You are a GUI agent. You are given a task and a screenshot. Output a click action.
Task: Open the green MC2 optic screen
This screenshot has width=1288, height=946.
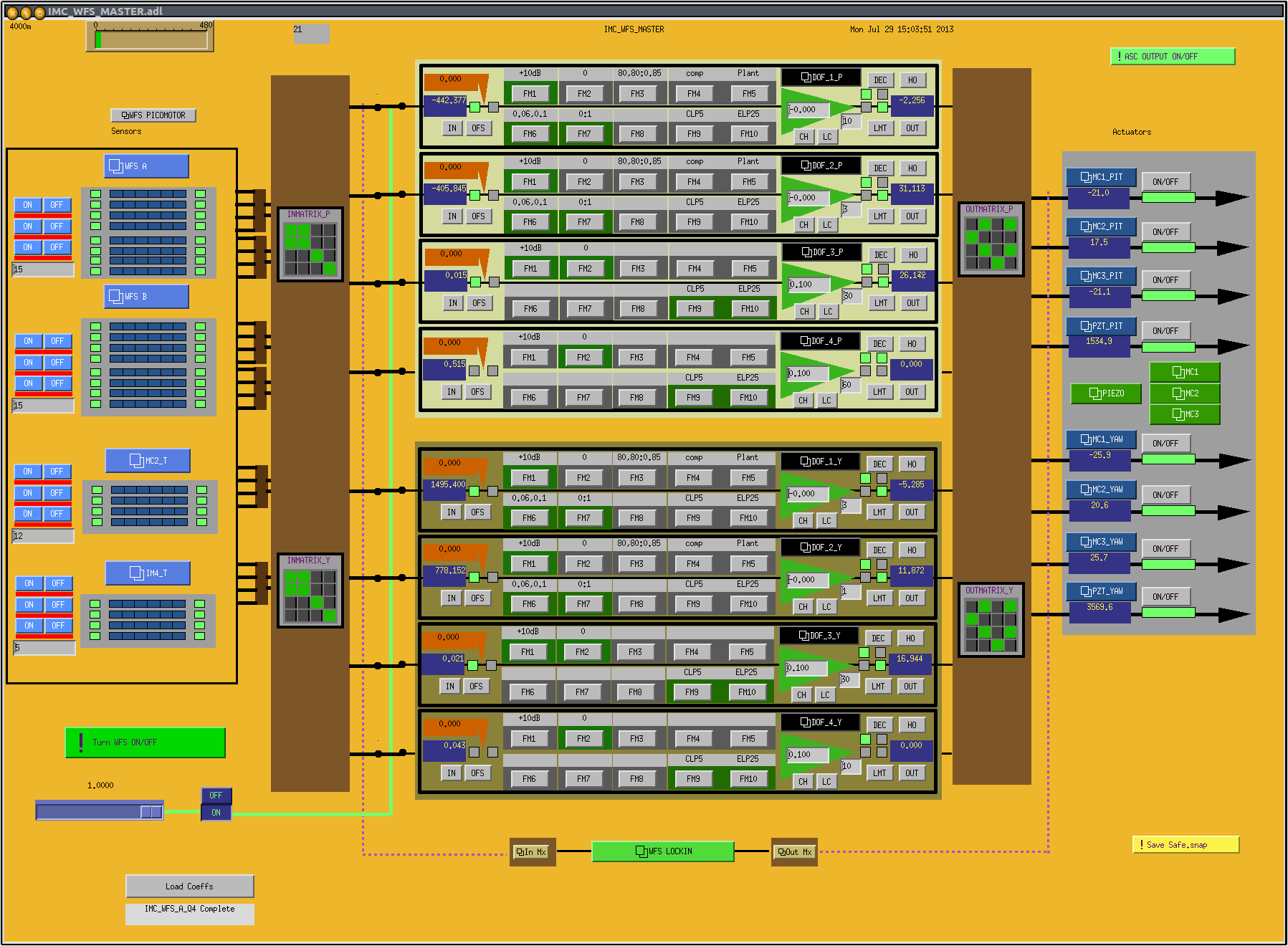[1185, 393]
